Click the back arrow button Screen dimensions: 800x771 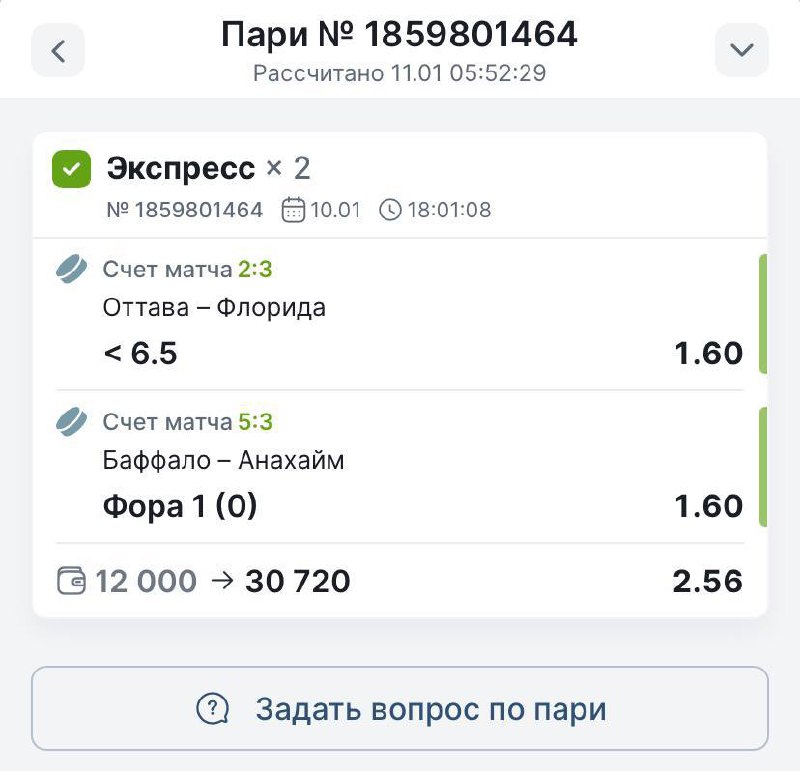click(58, 50)
